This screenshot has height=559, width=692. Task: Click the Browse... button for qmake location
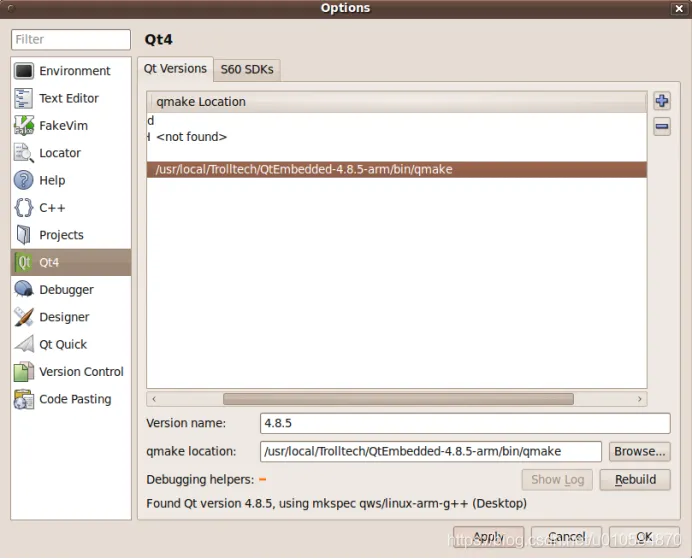[x=639, y=451]
